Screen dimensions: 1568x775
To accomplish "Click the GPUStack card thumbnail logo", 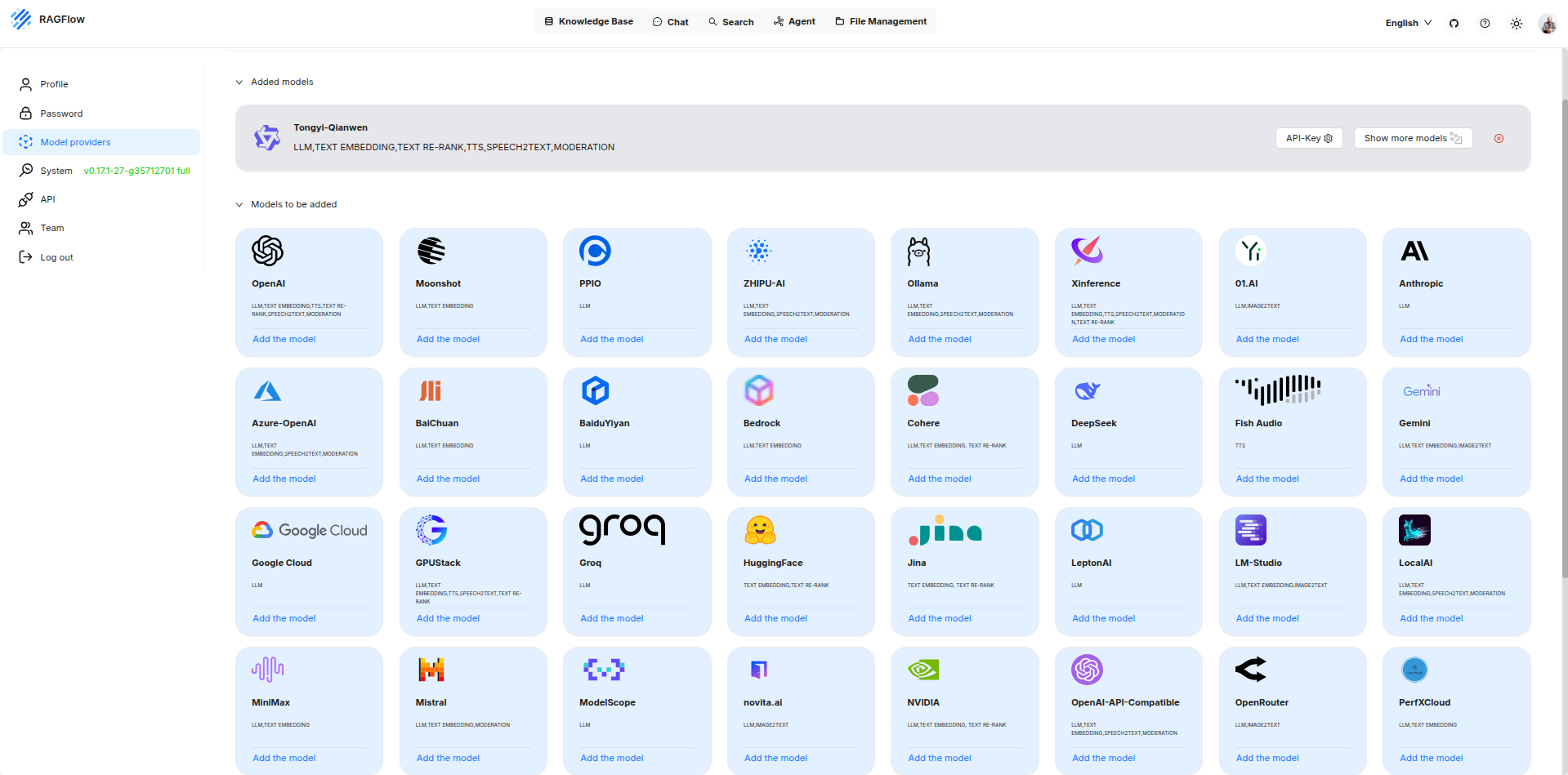I will [x=431, y=530].
